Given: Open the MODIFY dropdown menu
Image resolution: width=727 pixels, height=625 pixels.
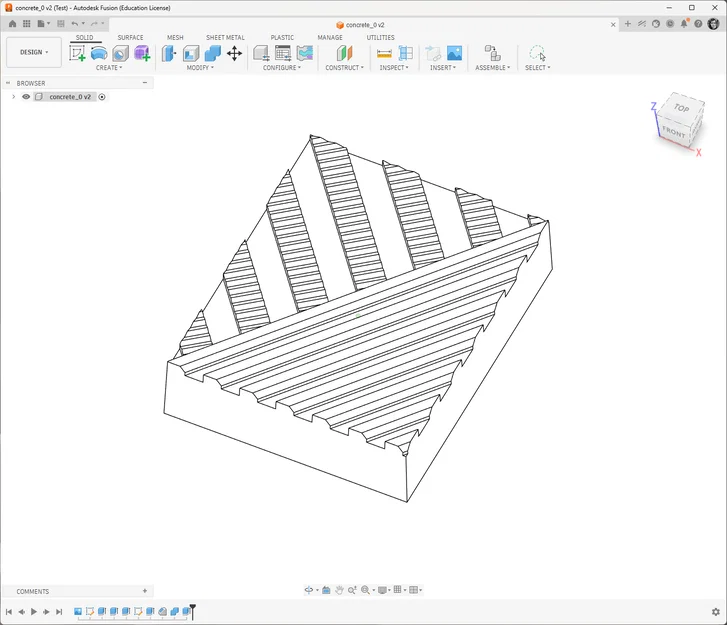Looking at the screenshot, I should [x=200, y=68].
